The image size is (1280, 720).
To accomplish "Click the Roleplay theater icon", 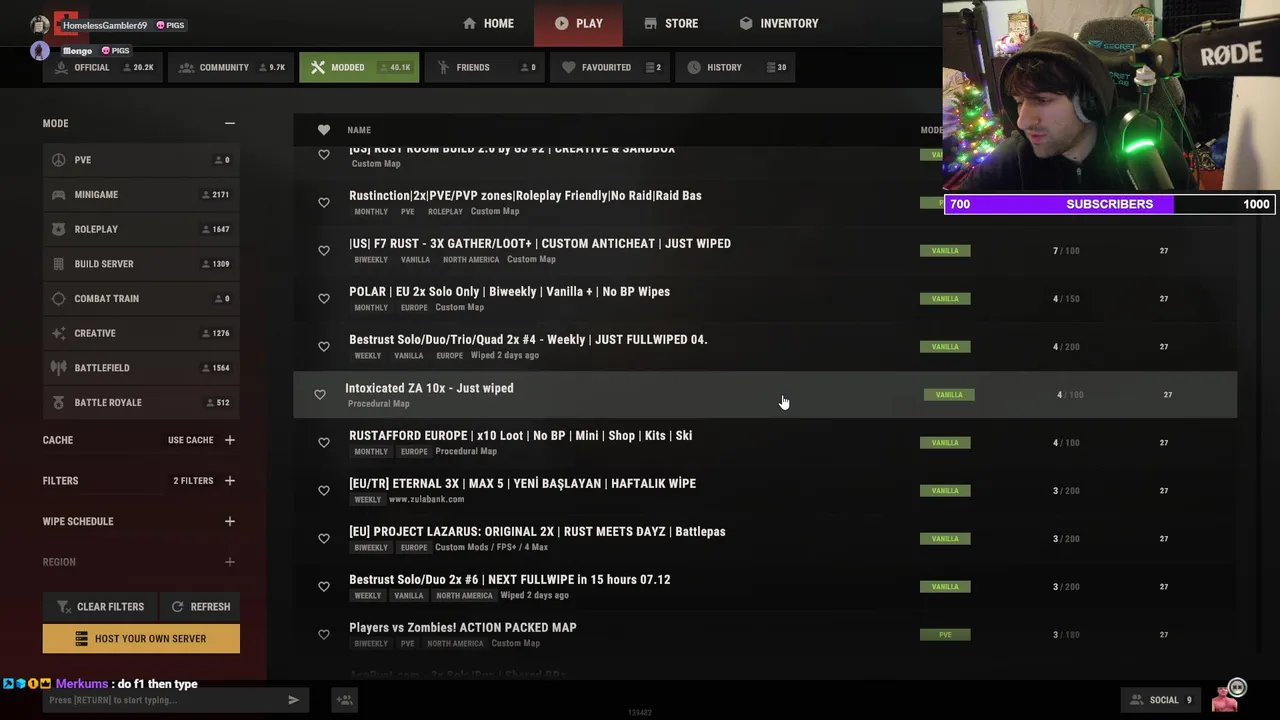I will click(58, 229).
